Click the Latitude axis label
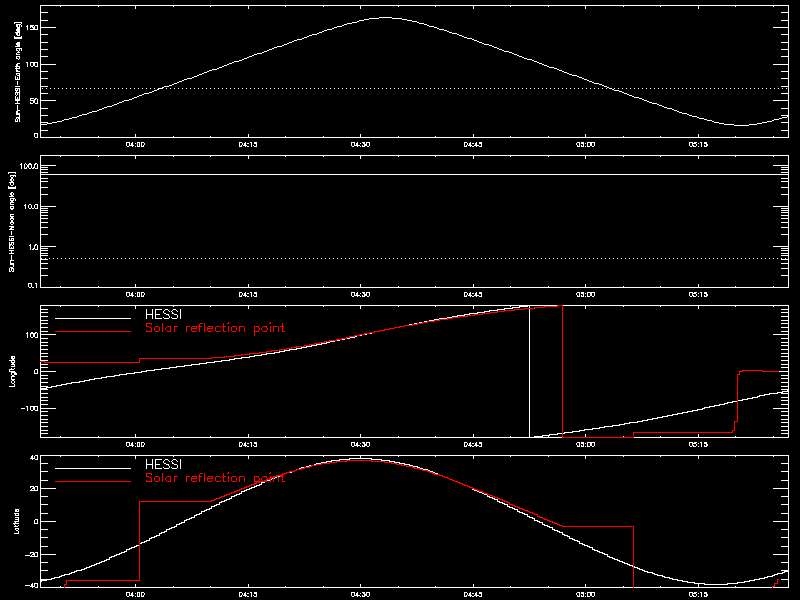Screen dimensions: 800x600 point(17,521)
